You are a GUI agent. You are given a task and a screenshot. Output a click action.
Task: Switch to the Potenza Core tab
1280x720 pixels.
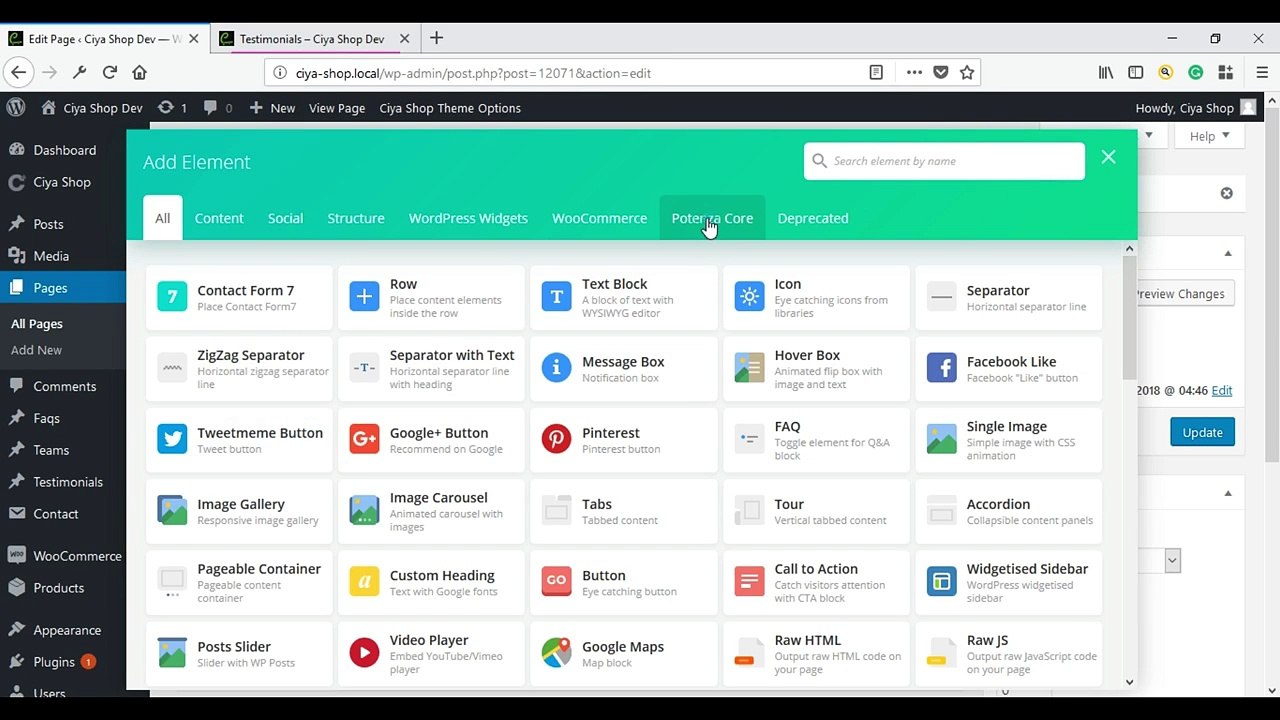click(712, 218)
